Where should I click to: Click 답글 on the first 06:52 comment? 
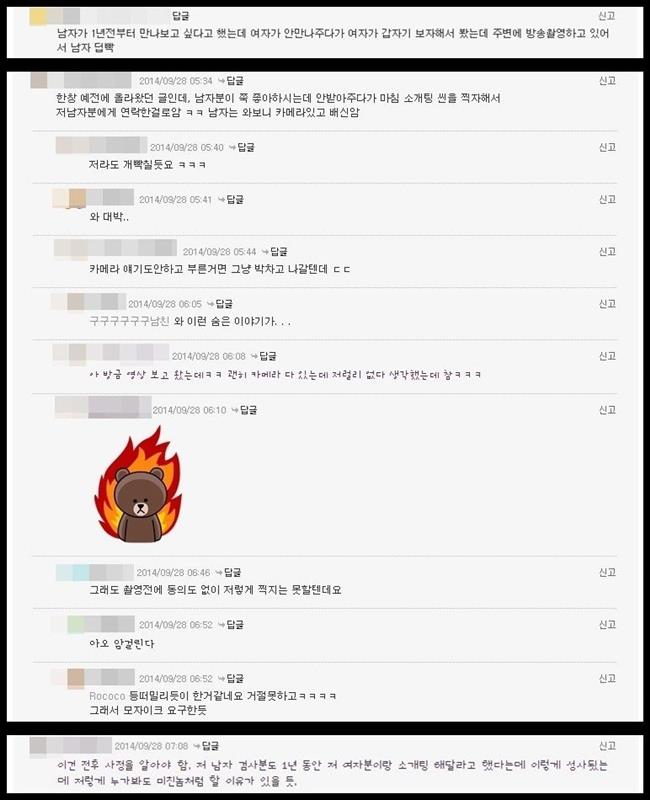point(235,624)
